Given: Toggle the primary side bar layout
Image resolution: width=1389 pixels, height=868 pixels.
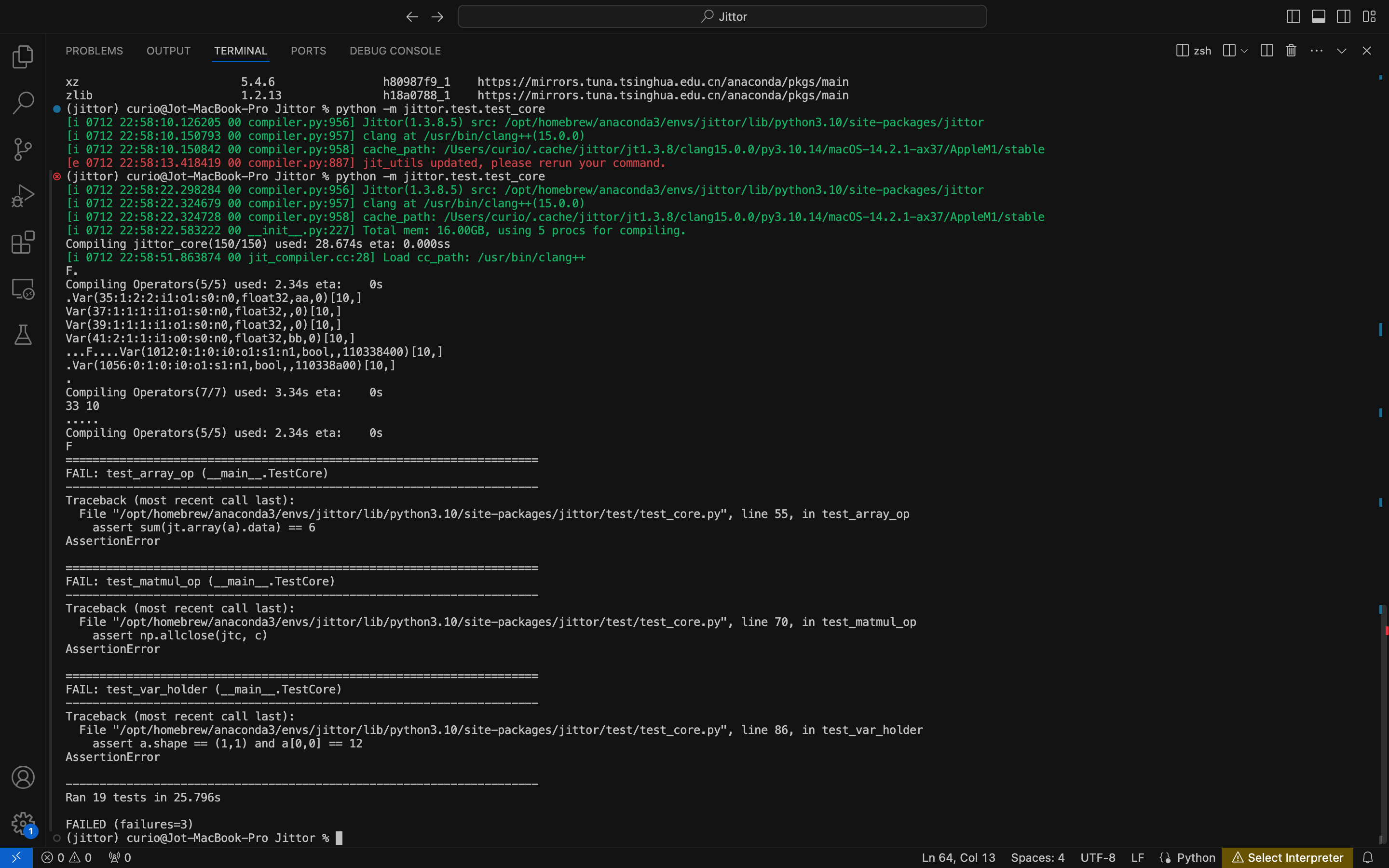Looking at the screenshot, I should pos(1293,17).
